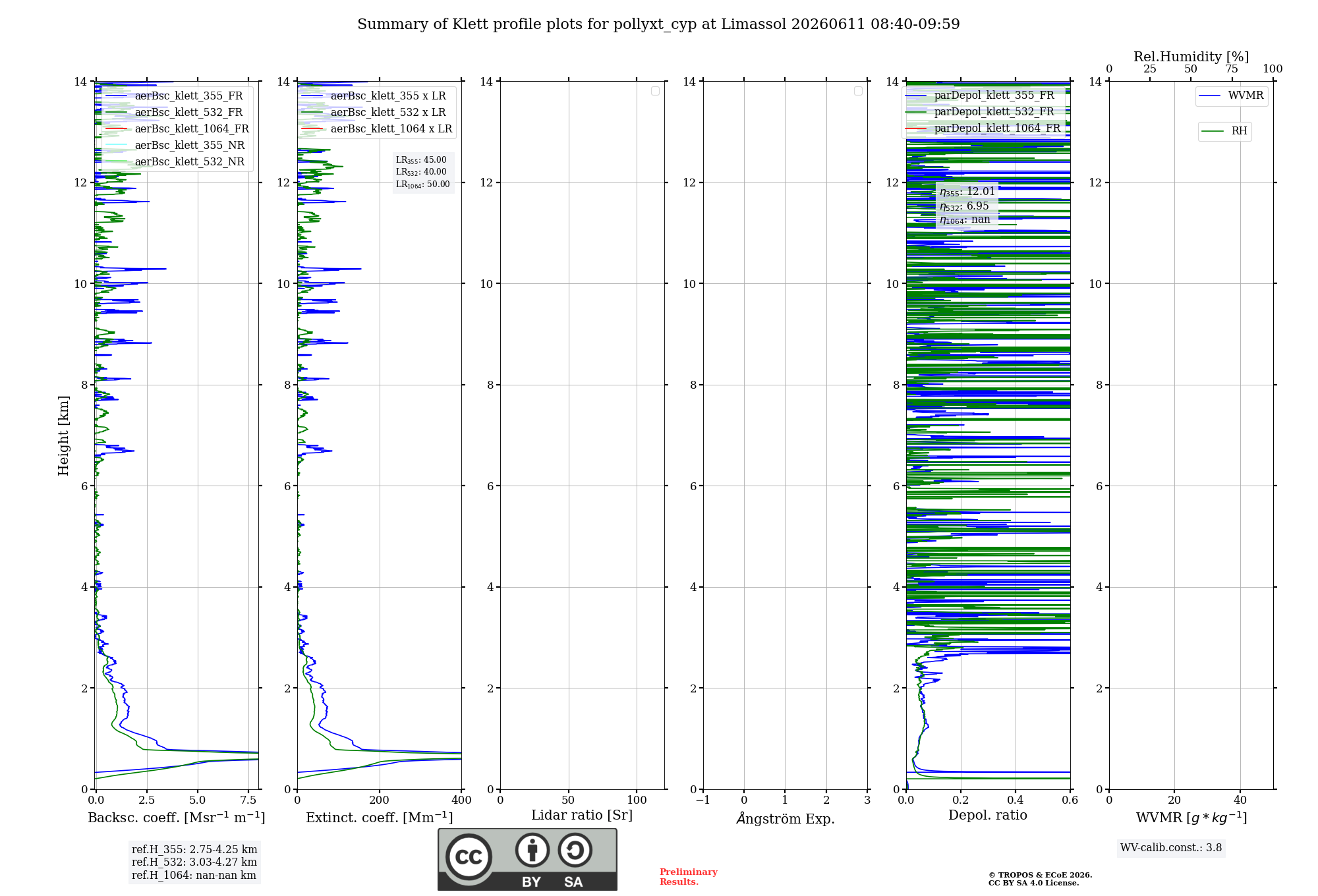This screenshot has width=1318, height=896.
Task: Click the red line swatch for aerBsc_klett_1064_FR
Action: [116, 129]
